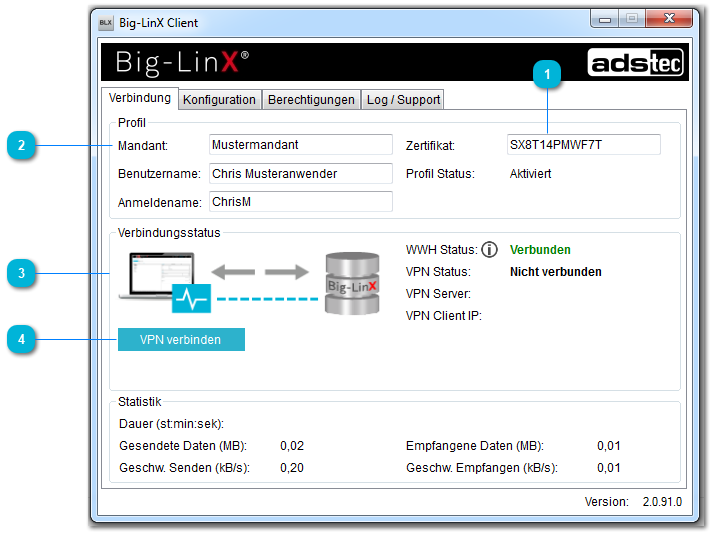This screenshot has height=535, width=713.
Task: Click the VPN Server label
Action: coord(438,294)
